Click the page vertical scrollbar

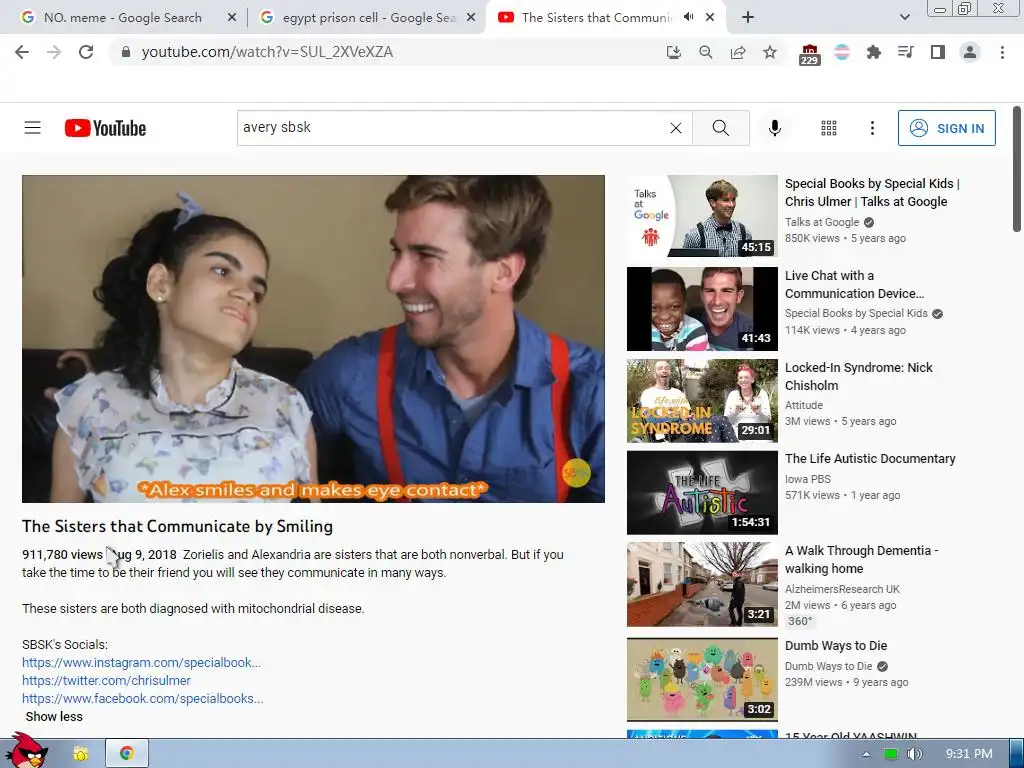pyautogui.click(x=1017, y=168)
